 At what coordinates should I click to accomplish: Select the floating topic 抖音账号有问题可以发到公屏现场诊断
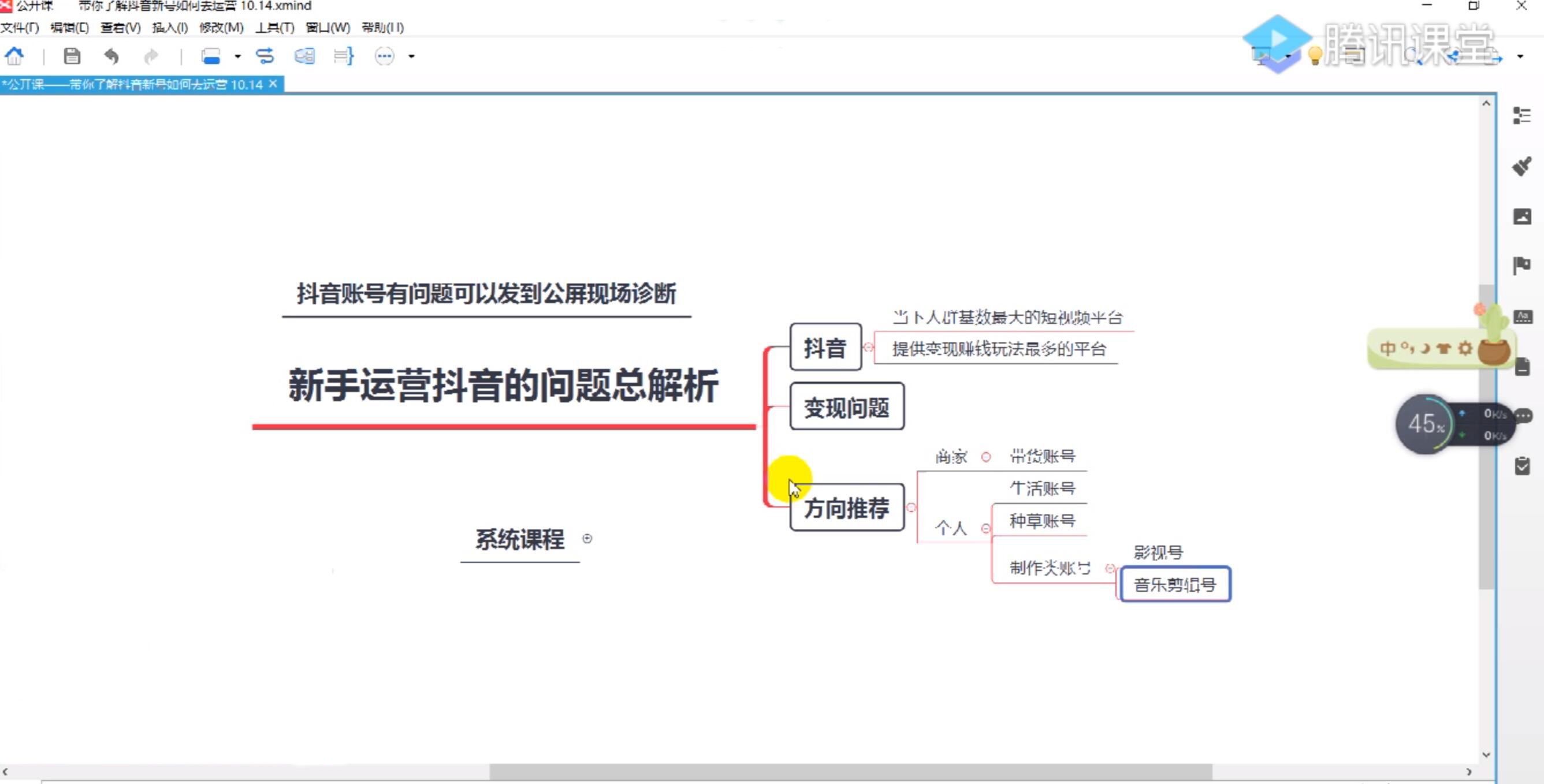(486, 293)
